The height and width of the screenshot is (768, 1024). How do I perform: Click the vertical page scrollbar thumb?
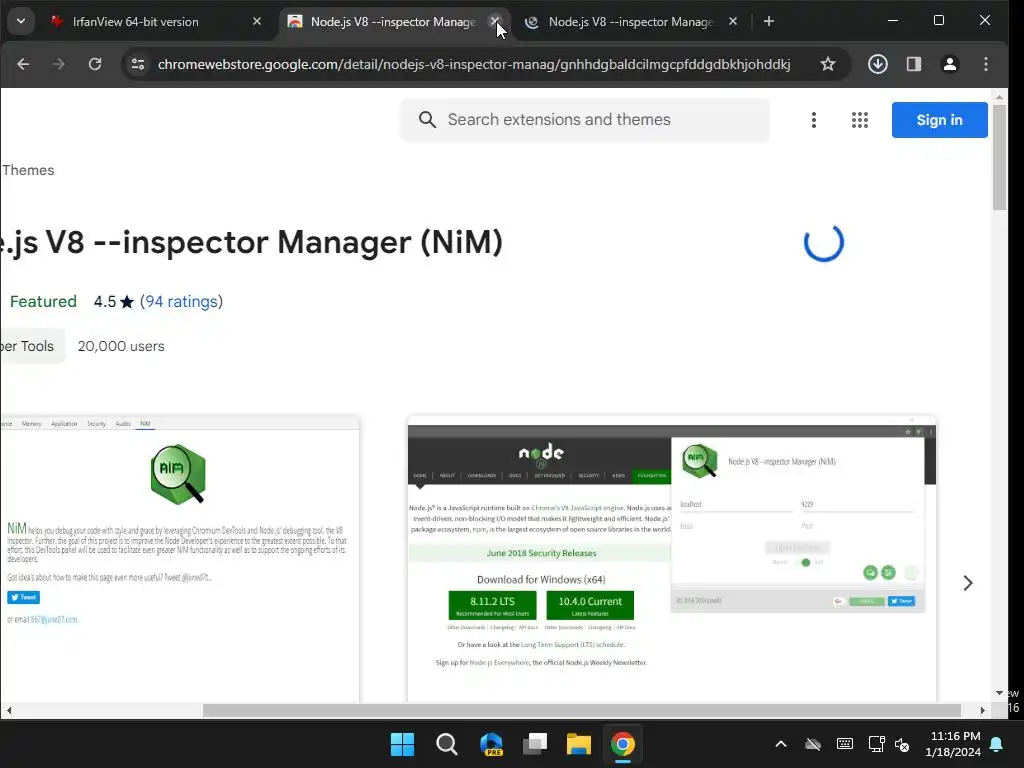pyautogui.click(x=999, y=157)
